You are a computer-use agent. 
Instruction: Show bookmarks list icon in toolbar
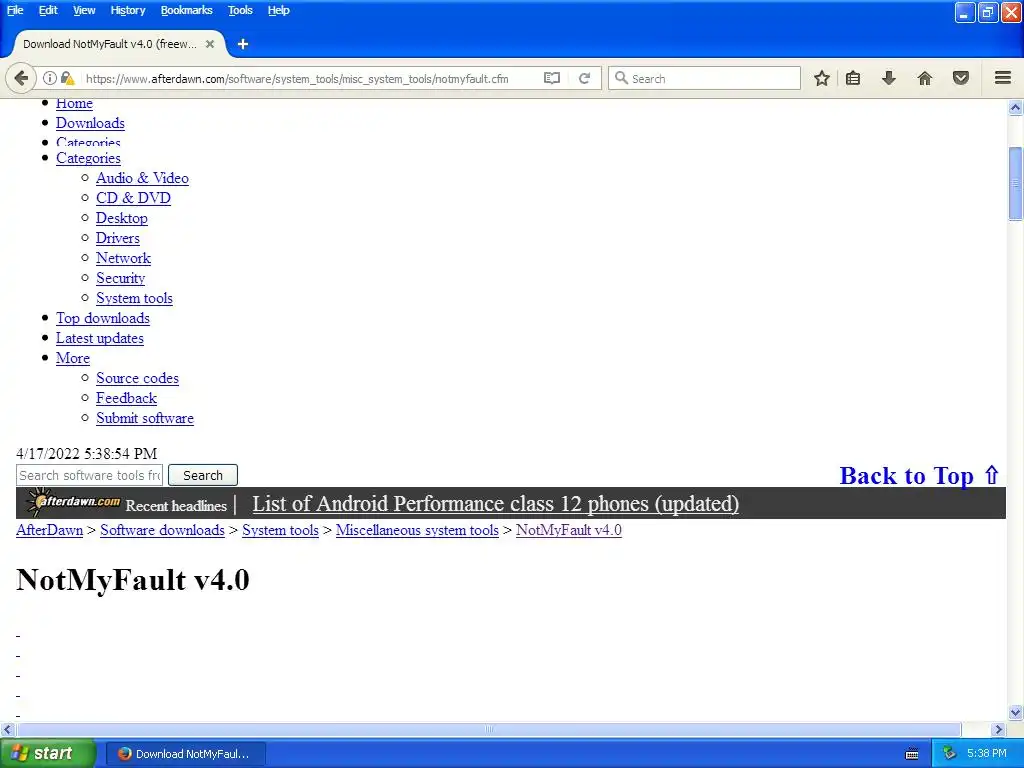[x=853, y=78]
